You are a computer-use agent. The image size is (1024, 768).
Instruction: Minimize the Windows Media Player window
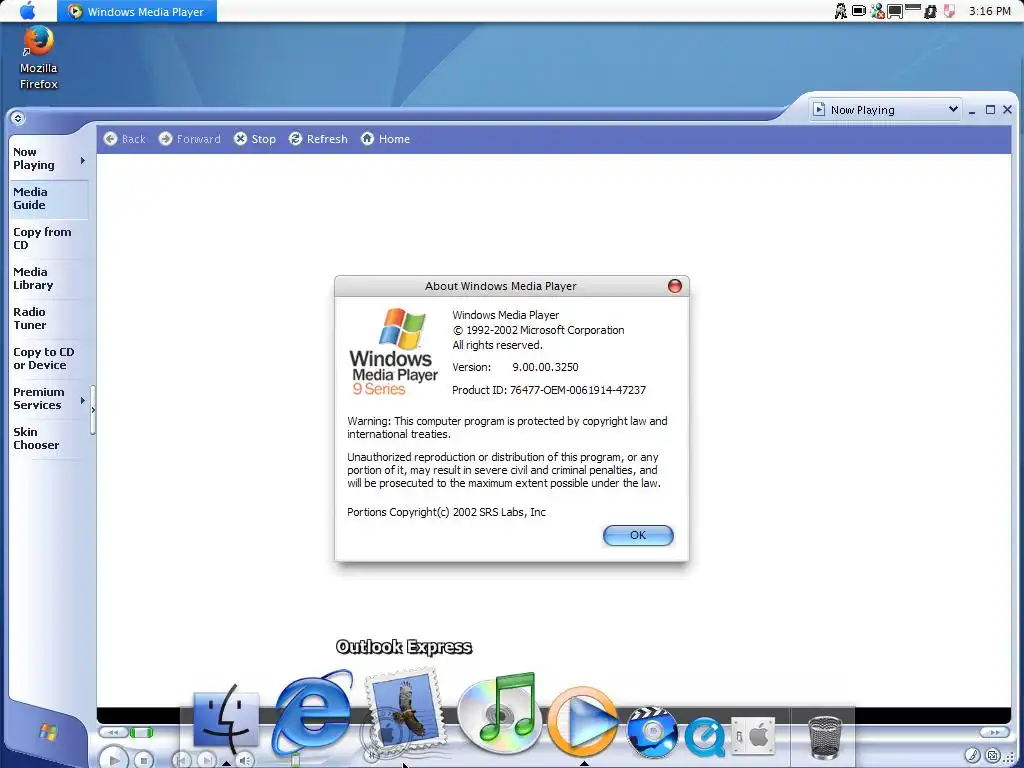tap(972, 110)
